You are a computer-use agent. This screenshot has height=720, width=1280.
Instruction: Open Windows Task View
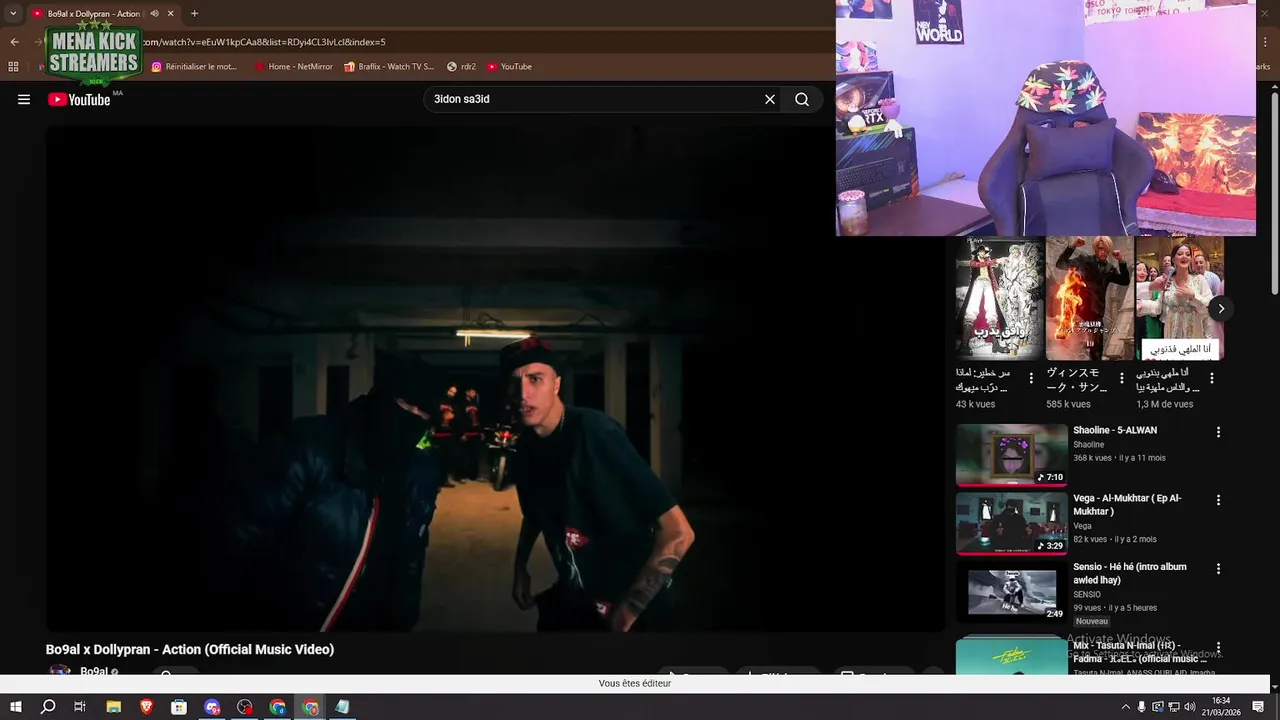pos(80,707)
